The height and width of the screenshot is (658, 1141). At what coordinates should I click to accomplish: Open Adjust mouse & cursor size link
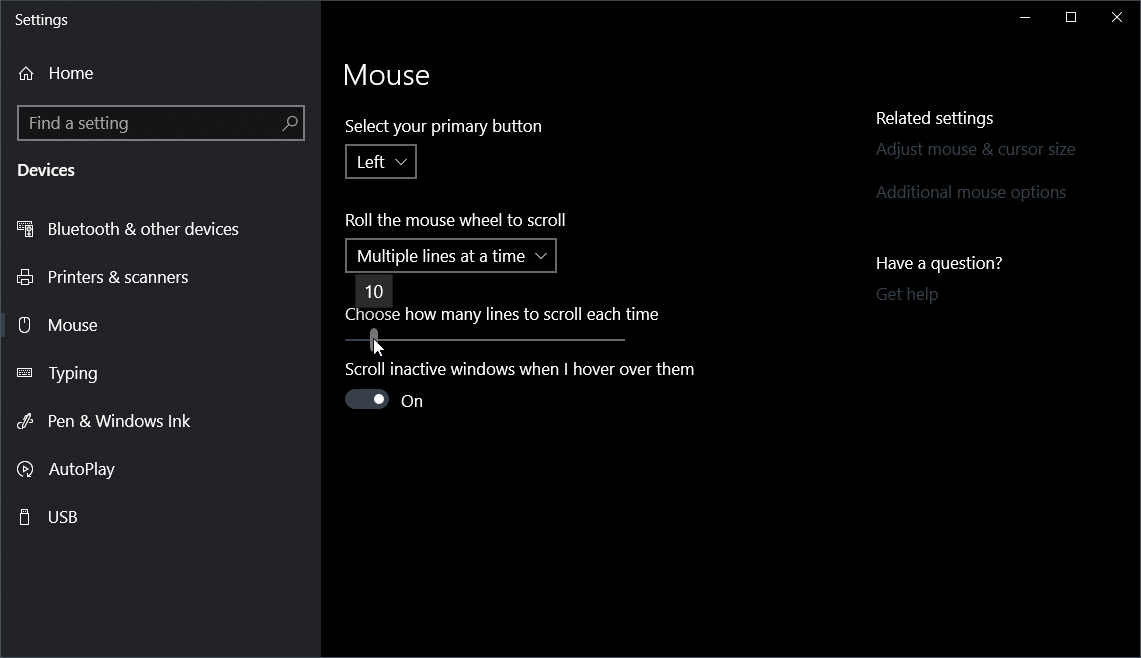[x=975, y=149]
